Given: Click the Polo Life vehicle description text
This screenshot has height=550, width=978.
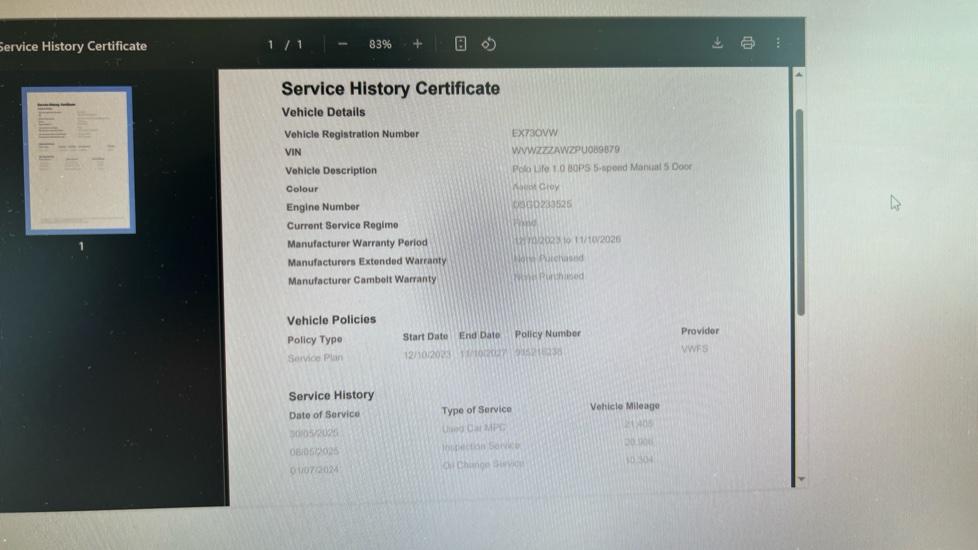Looking at the screenshot, I should [x=602, y=167].
